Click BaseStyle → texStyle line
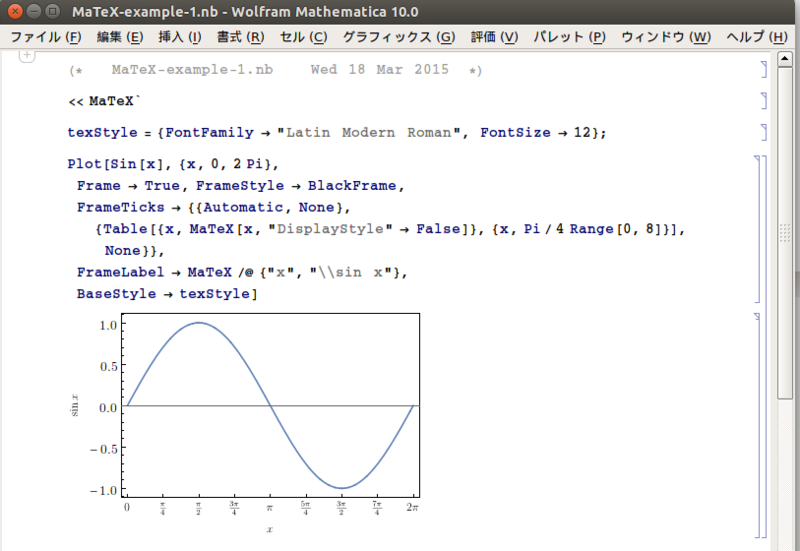 coord(167,294)
